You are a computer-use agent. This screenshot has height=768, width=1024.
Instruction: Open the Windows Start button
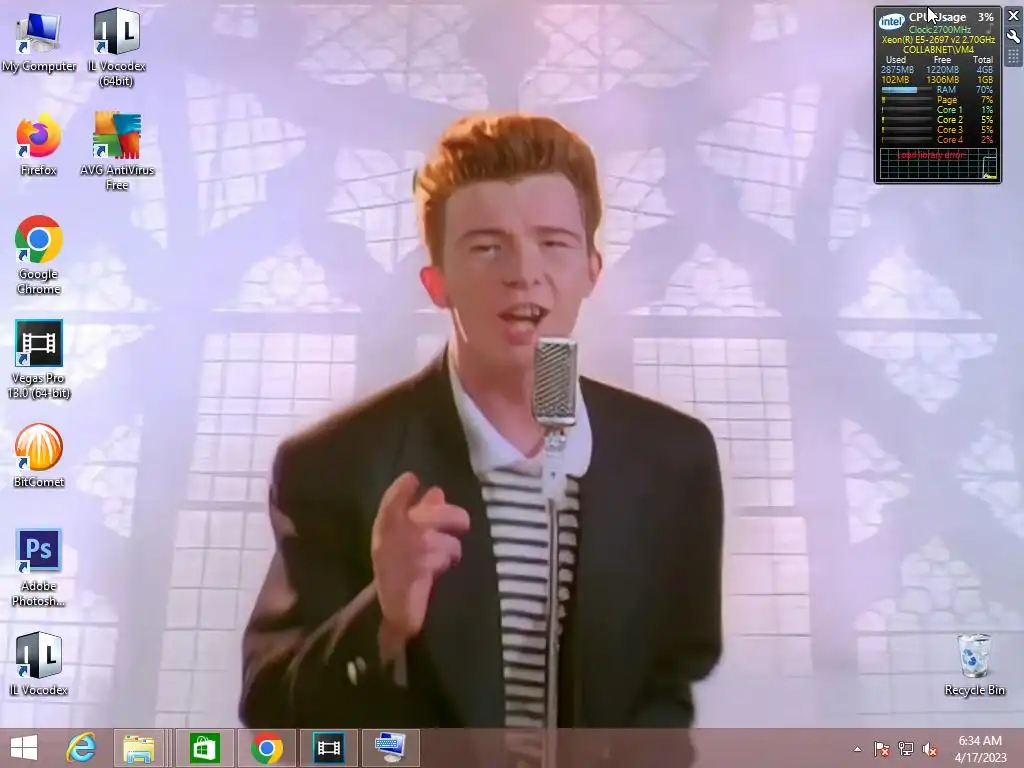click(24, 748)
